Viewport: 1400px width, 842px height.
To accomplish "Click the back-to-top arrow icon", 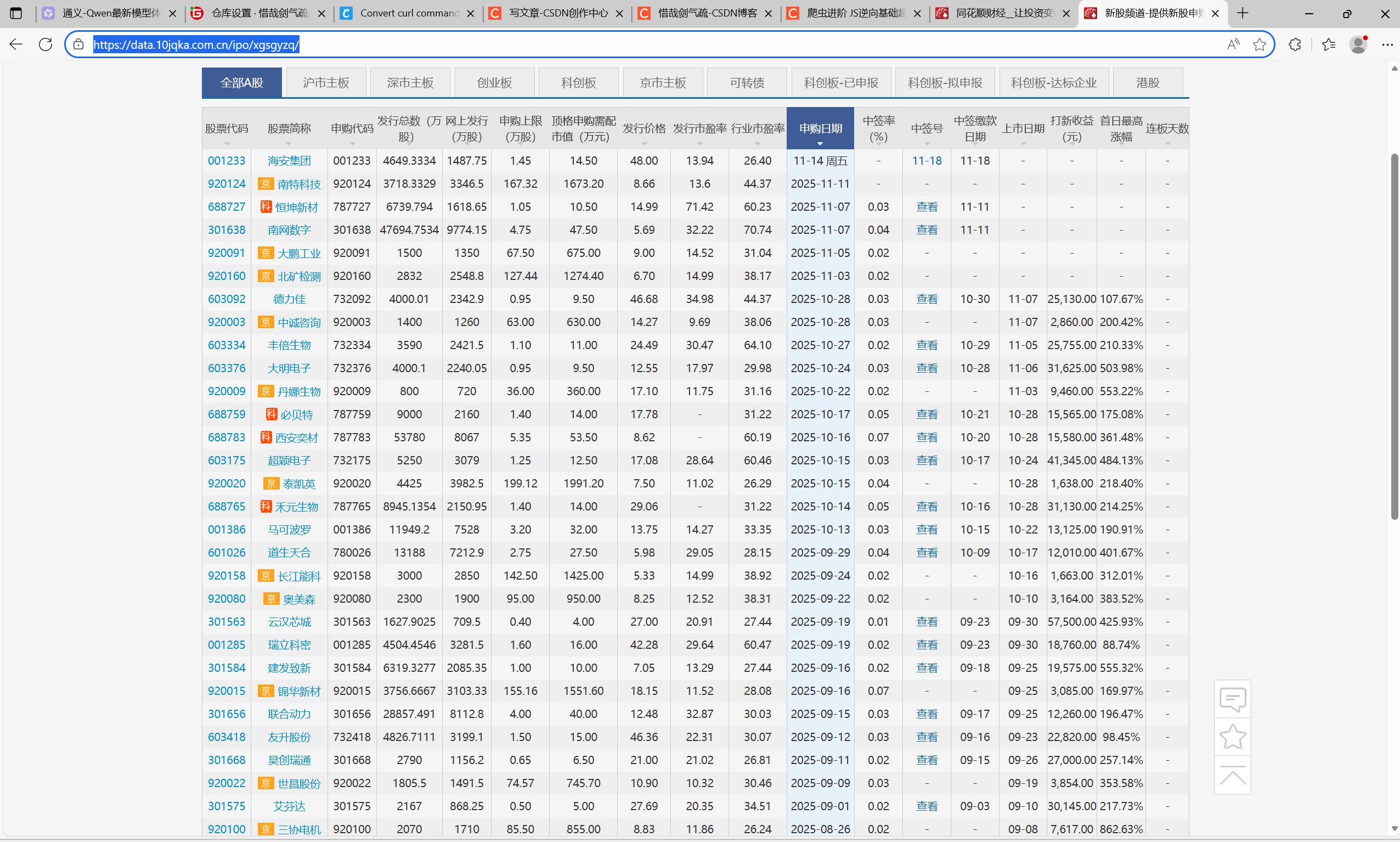I will tap(1232, 776).
